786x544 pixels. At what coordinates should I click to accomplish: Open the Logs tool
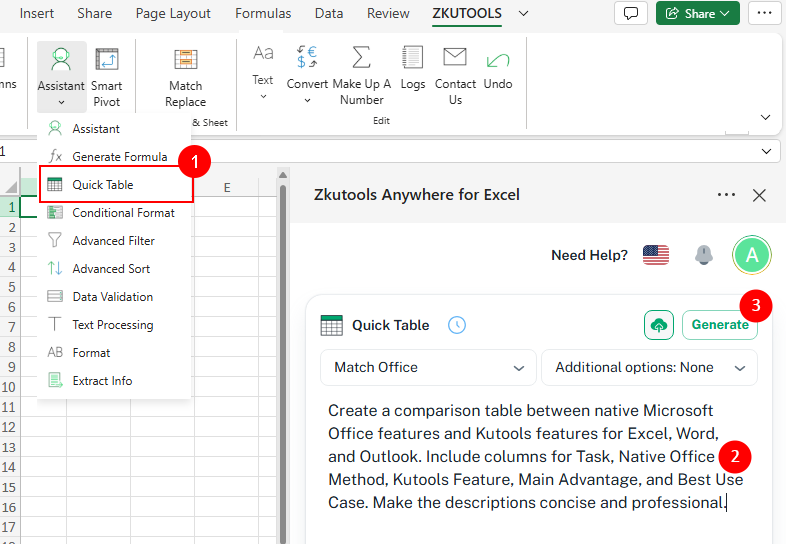click(x=413, y=68)
